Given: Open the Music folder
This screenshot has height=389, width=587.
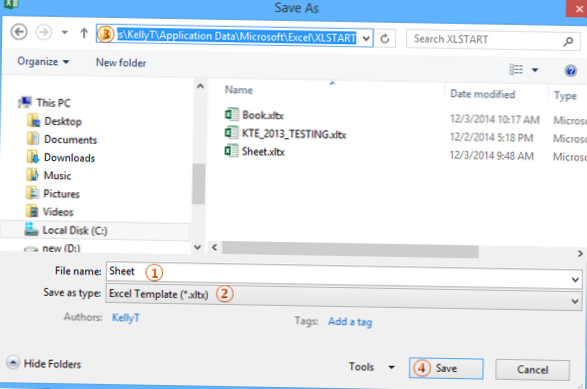Looking at the screenshot, I should click(x=49, y=176).
